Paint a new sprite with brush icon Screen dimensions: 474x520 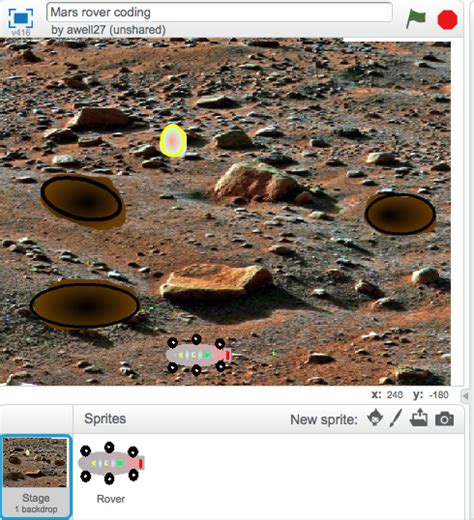point(396,418)
